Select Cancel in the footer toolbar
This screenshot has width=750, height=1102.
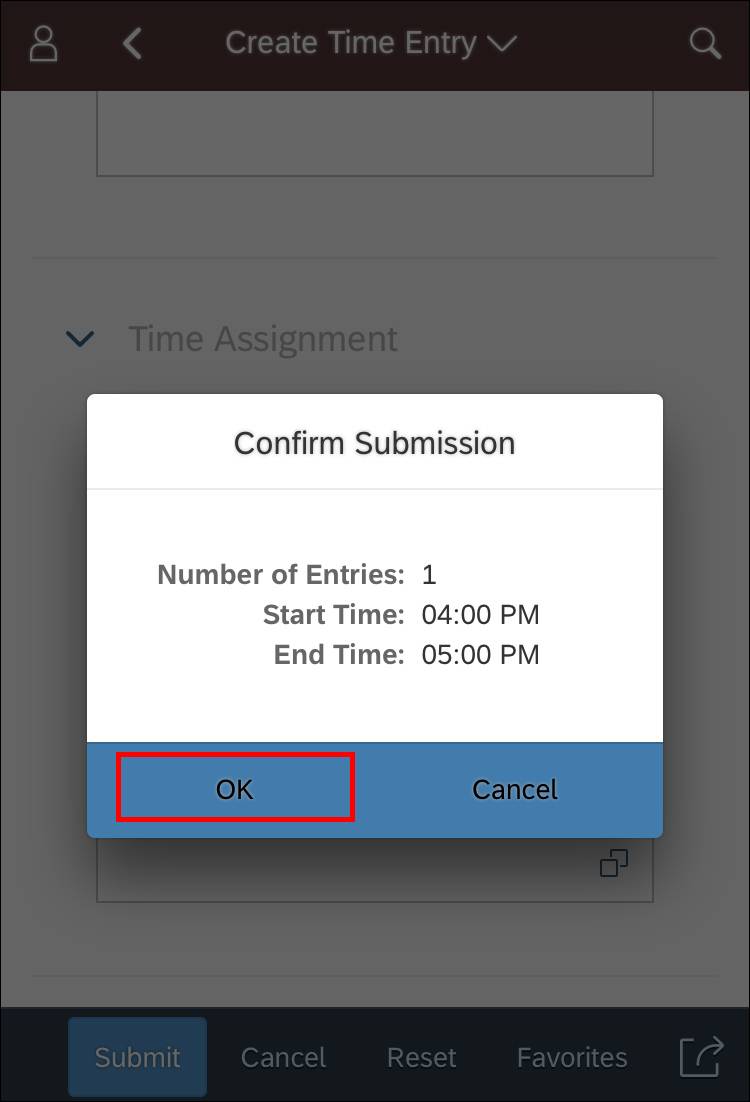[283, 1057]
